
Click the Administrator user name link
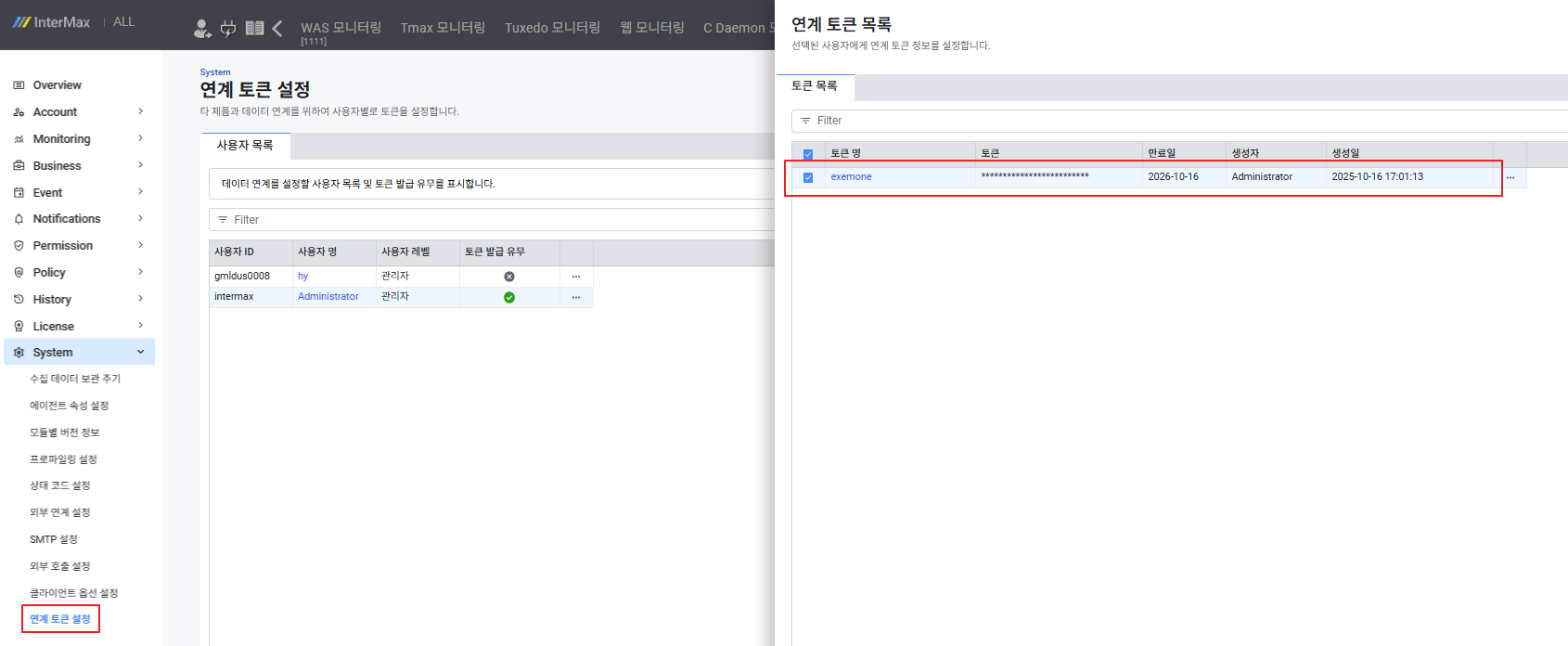tap(328, 297)
